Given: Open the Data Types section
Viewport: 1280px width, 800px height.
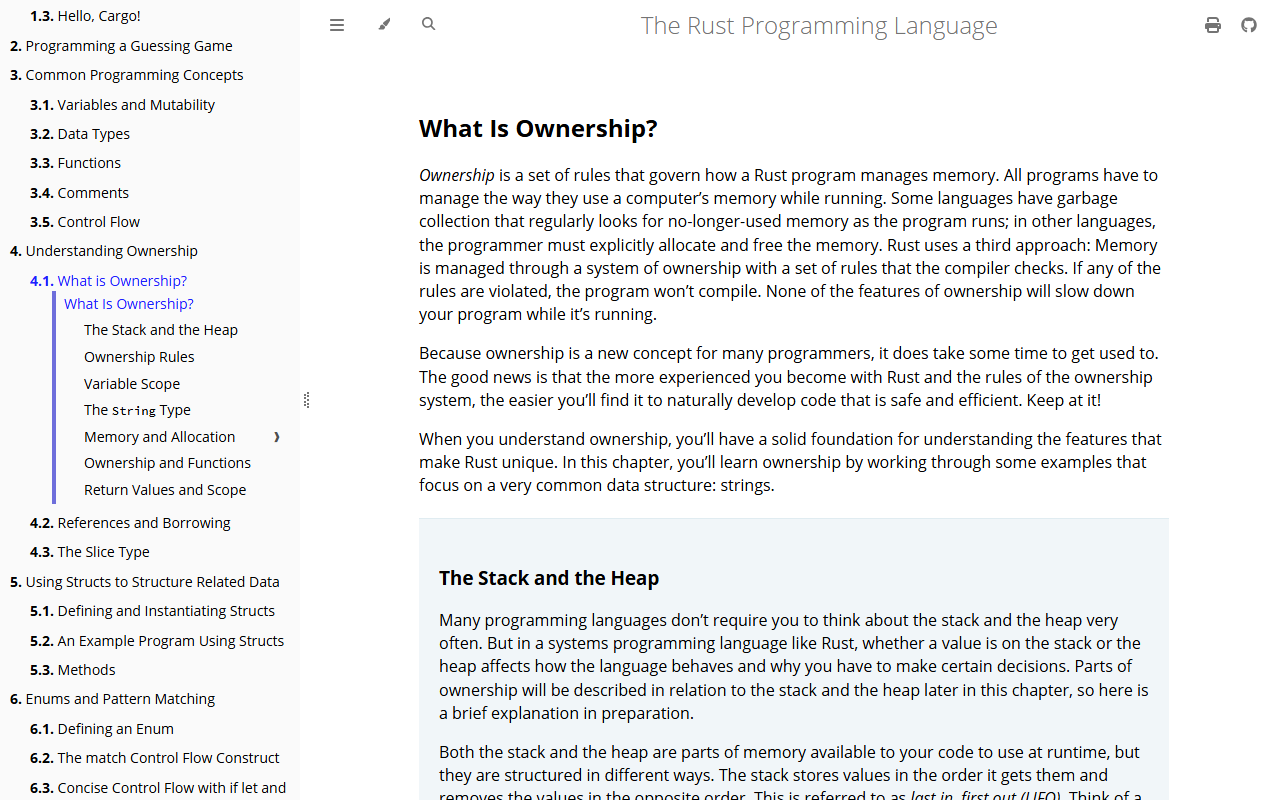Looking at the screenshot, I should [x=80, y=134].
